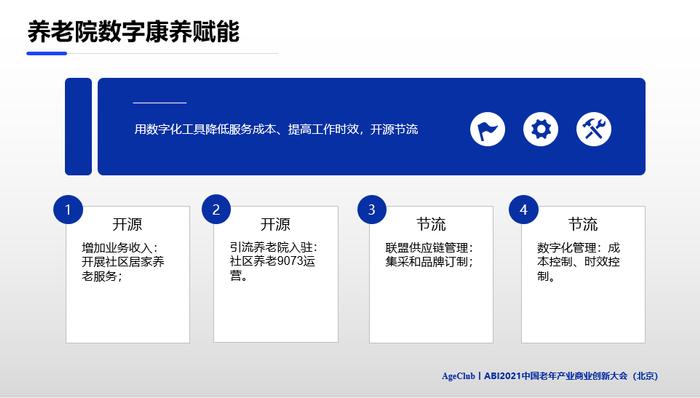Click the number 4 circle badge
Screen dimensions: 700x398
coord(524,209)
